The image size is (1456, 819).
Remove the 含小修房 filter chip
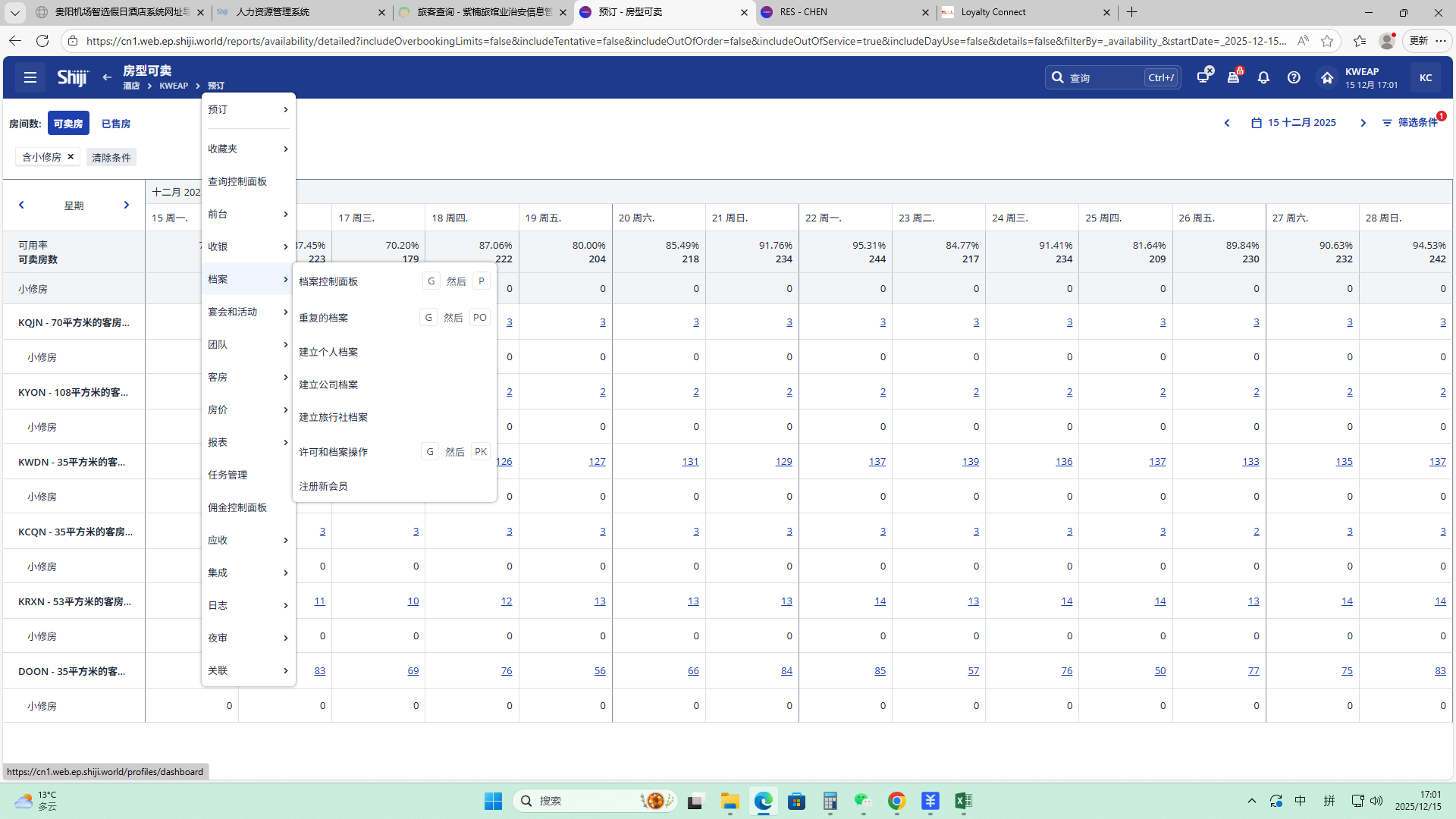71,156
